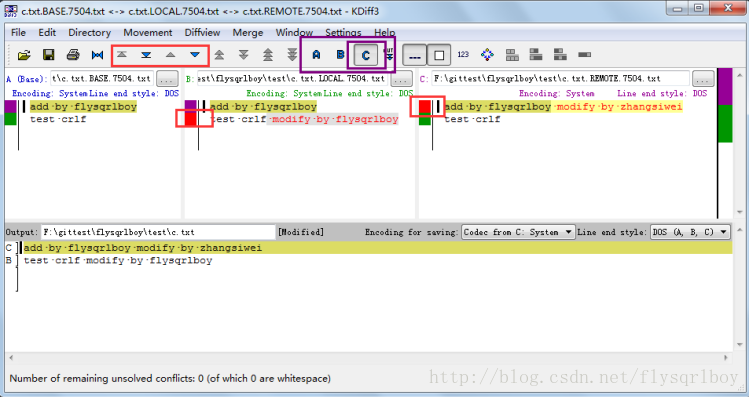Viewport: 750px width, 397px height.
Task: Click browse button for file A (Base)
Action: pos(167,79)
